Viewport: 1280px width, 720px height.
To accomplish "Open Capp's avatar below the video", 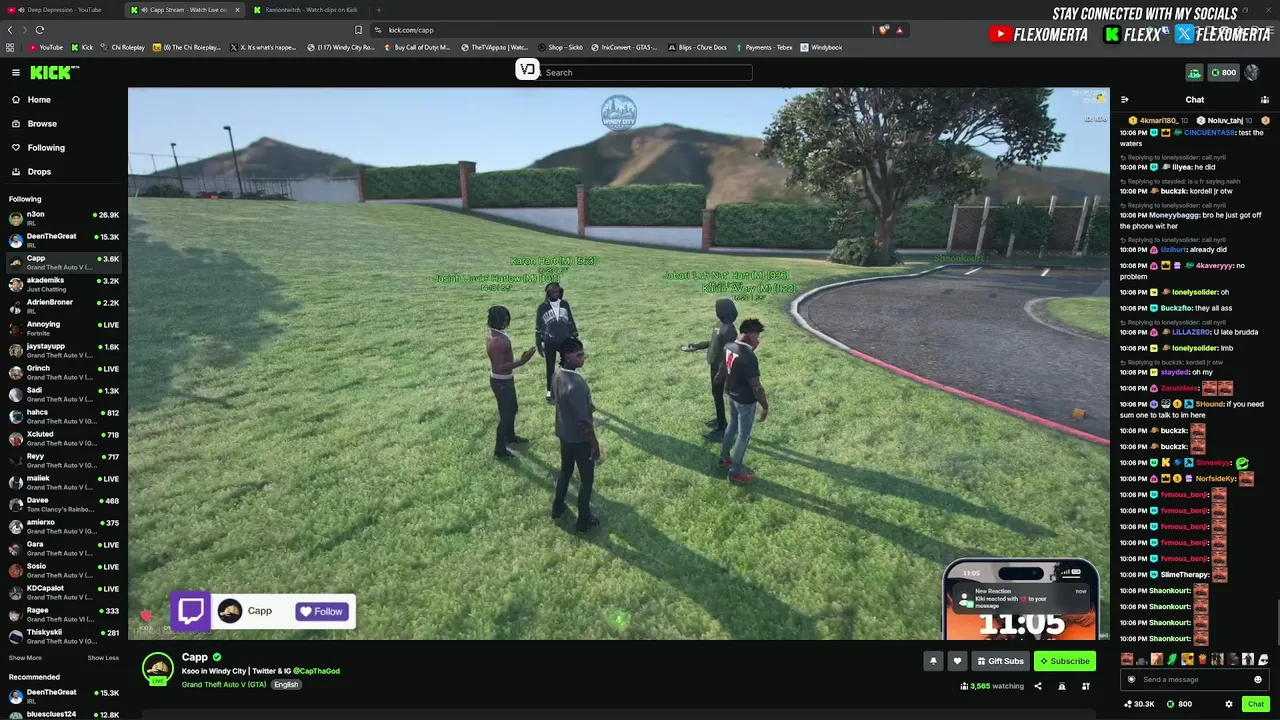I will click(x=157, y=669).
